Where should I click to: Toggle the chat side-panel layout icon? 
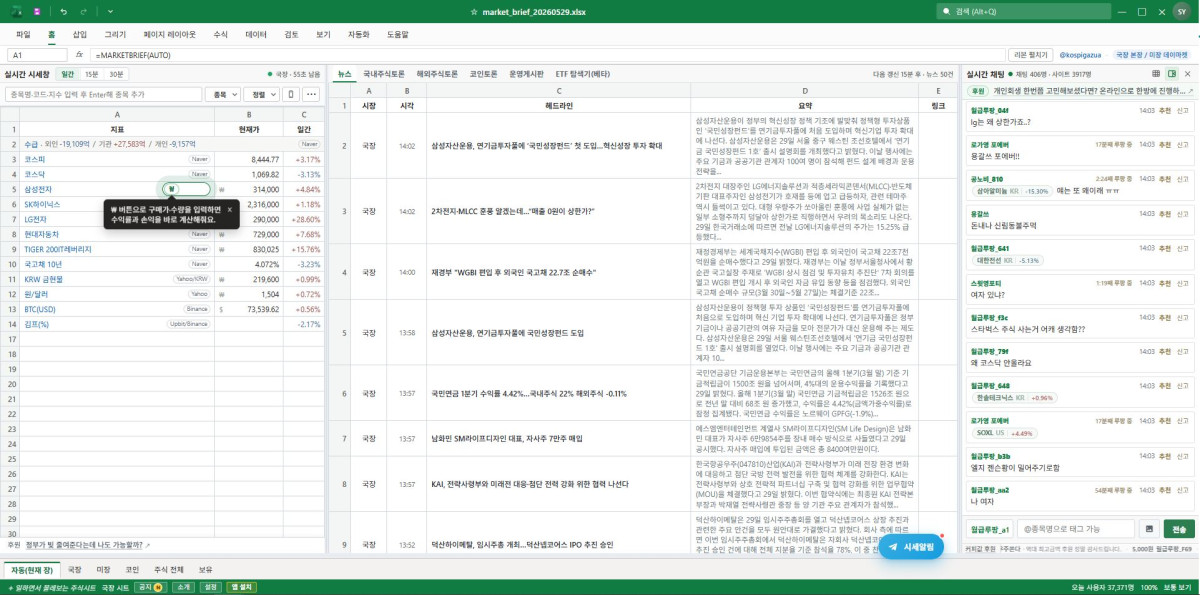1172,73
